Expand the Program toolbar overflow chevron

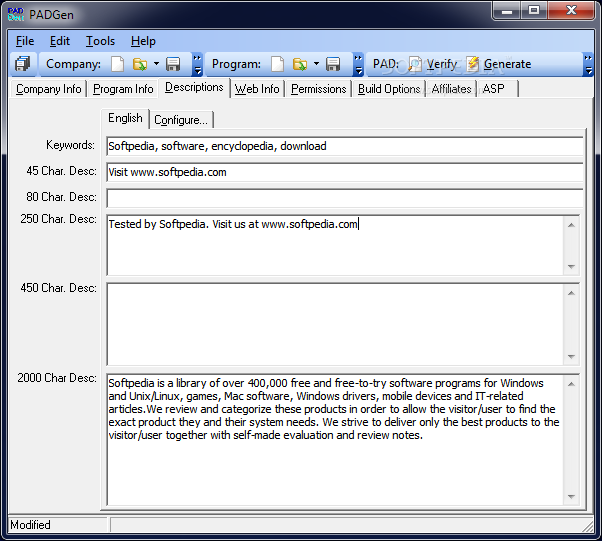[358, 64]
